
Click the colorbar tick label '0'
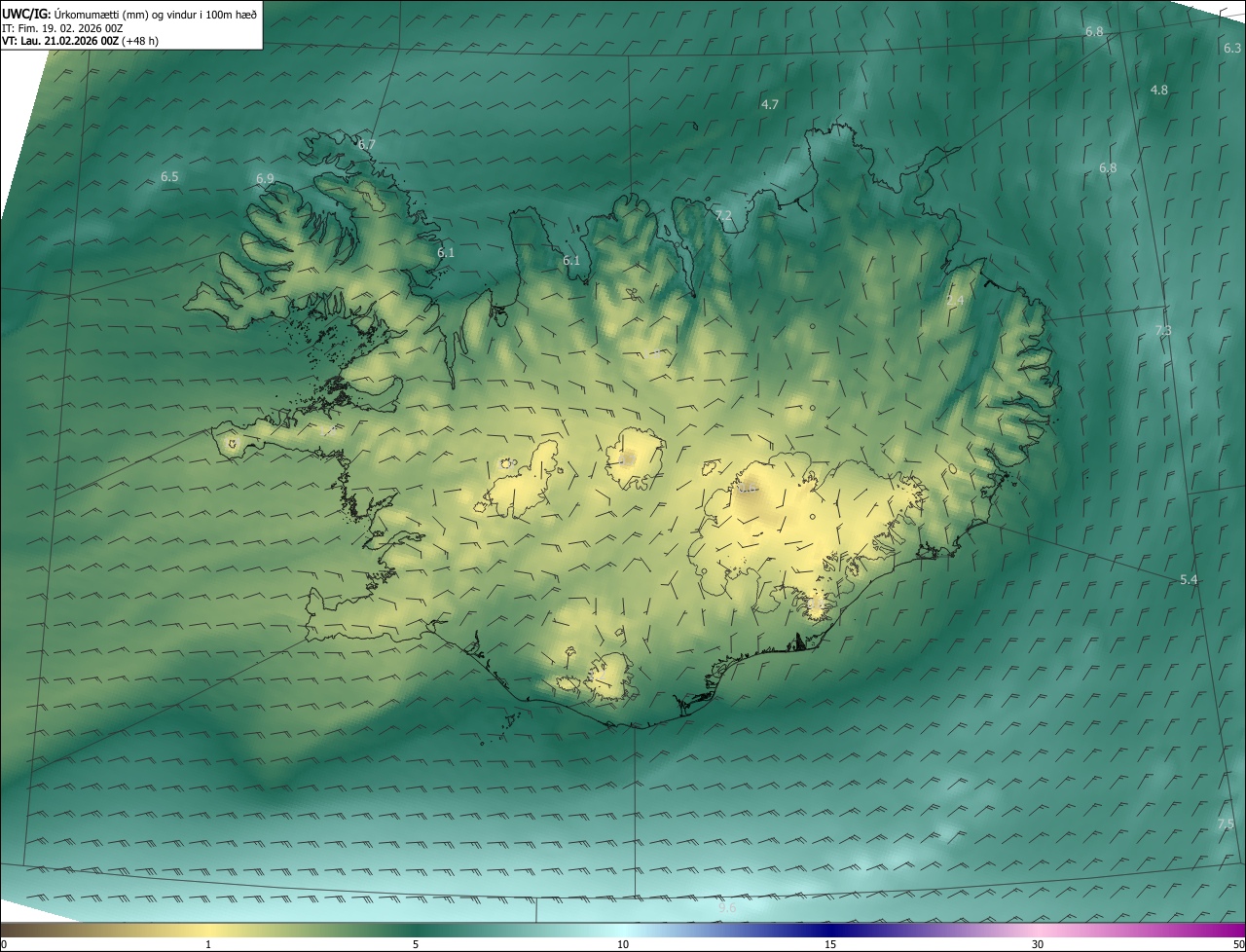pyautogui.click(x=3, y=944)
